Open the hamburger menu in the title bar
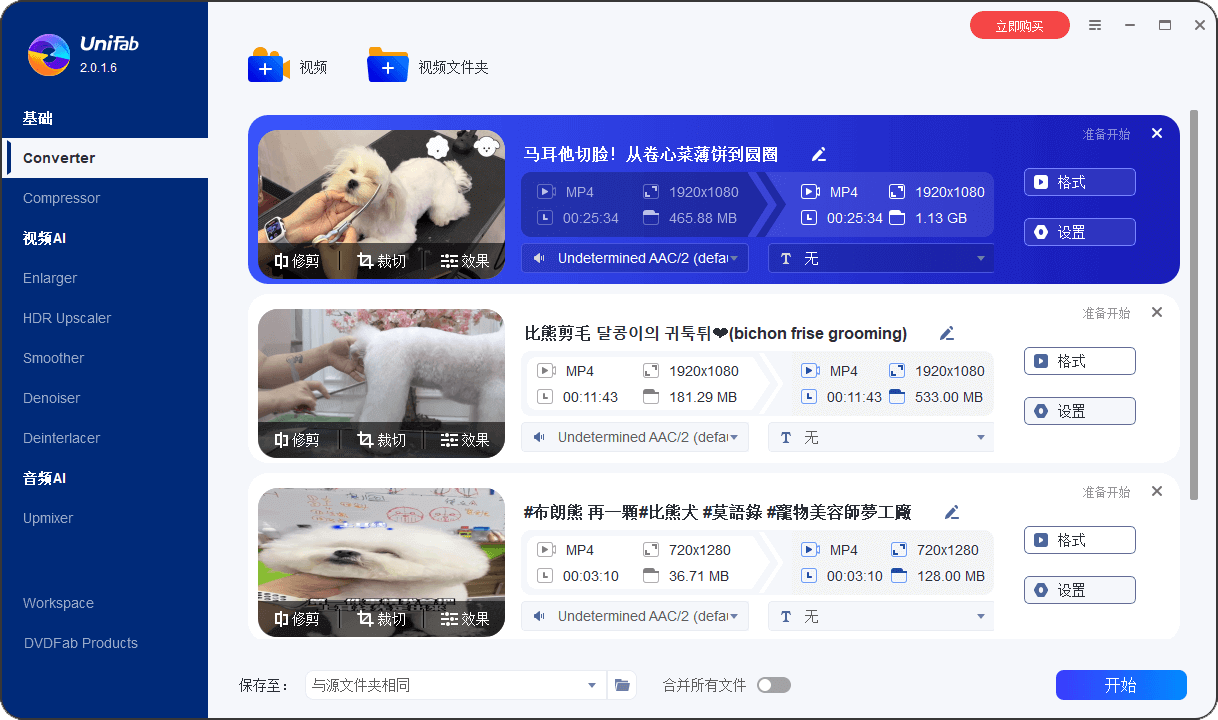The width and height of the screenshot is (1218, 720). pos(1094,25)
